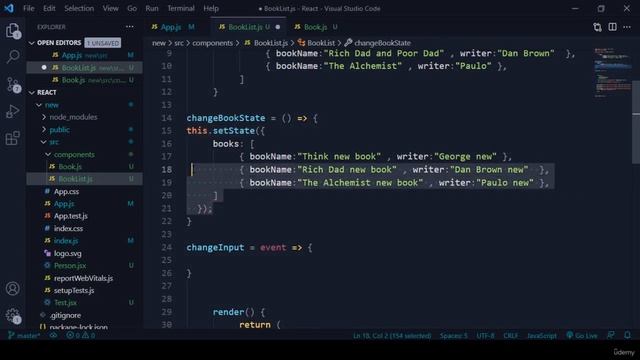This screenshot has height=360, width=640.
Task: Open the Extensions view icon
Action: (13, 138)
